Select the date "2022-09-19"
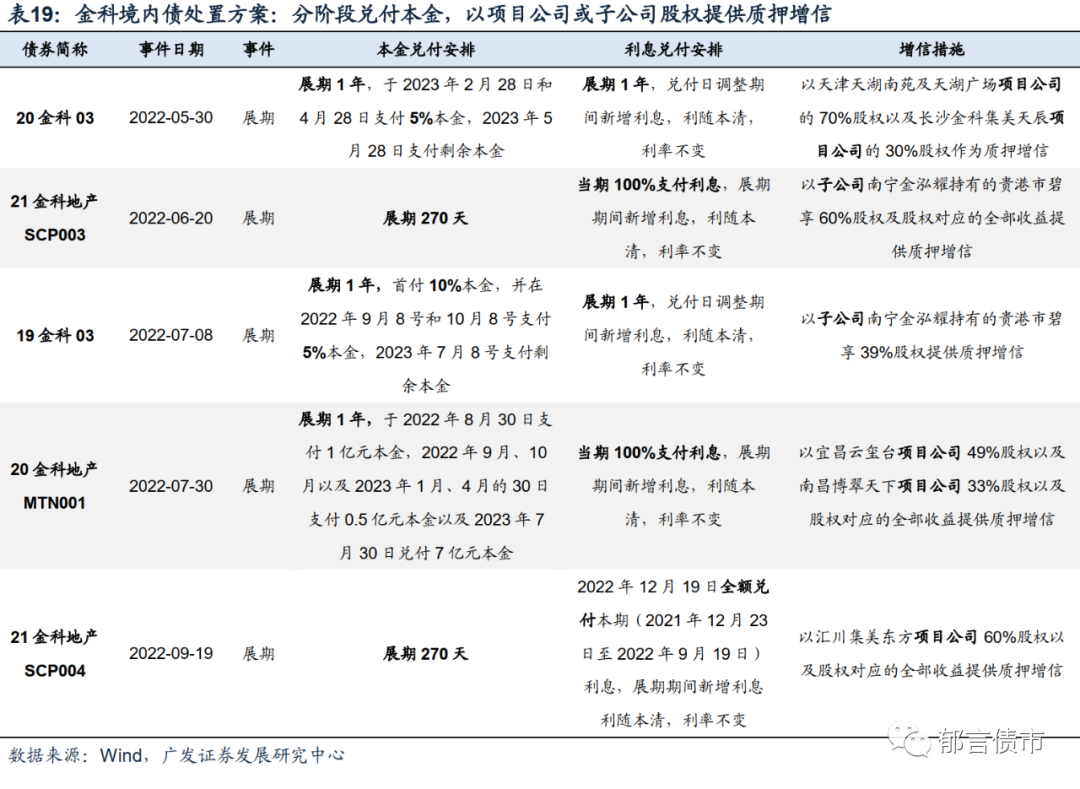 [x=171, y=653]
